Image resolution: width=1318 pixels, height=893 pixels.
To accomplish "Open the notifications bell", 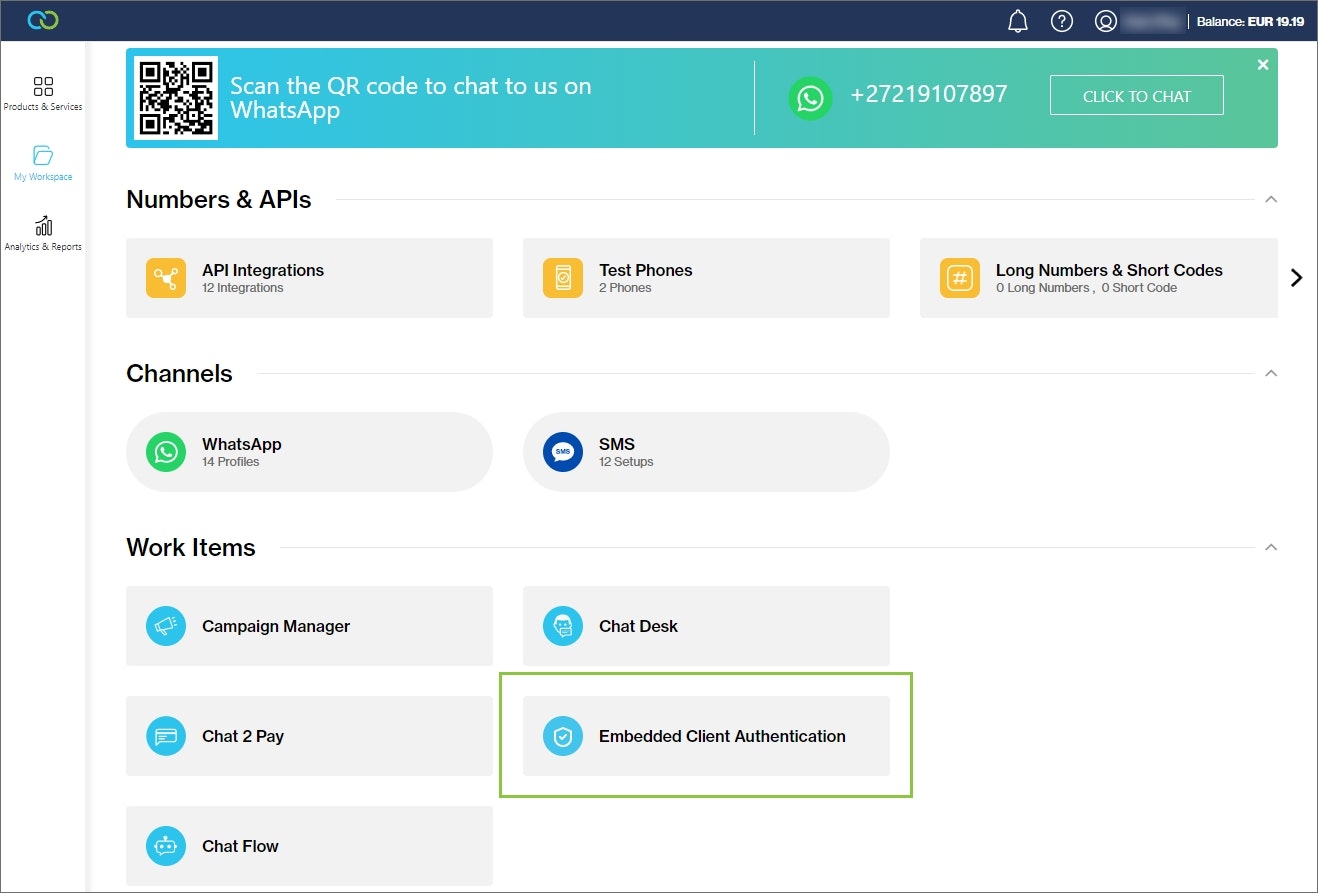I will [1018, 21].
